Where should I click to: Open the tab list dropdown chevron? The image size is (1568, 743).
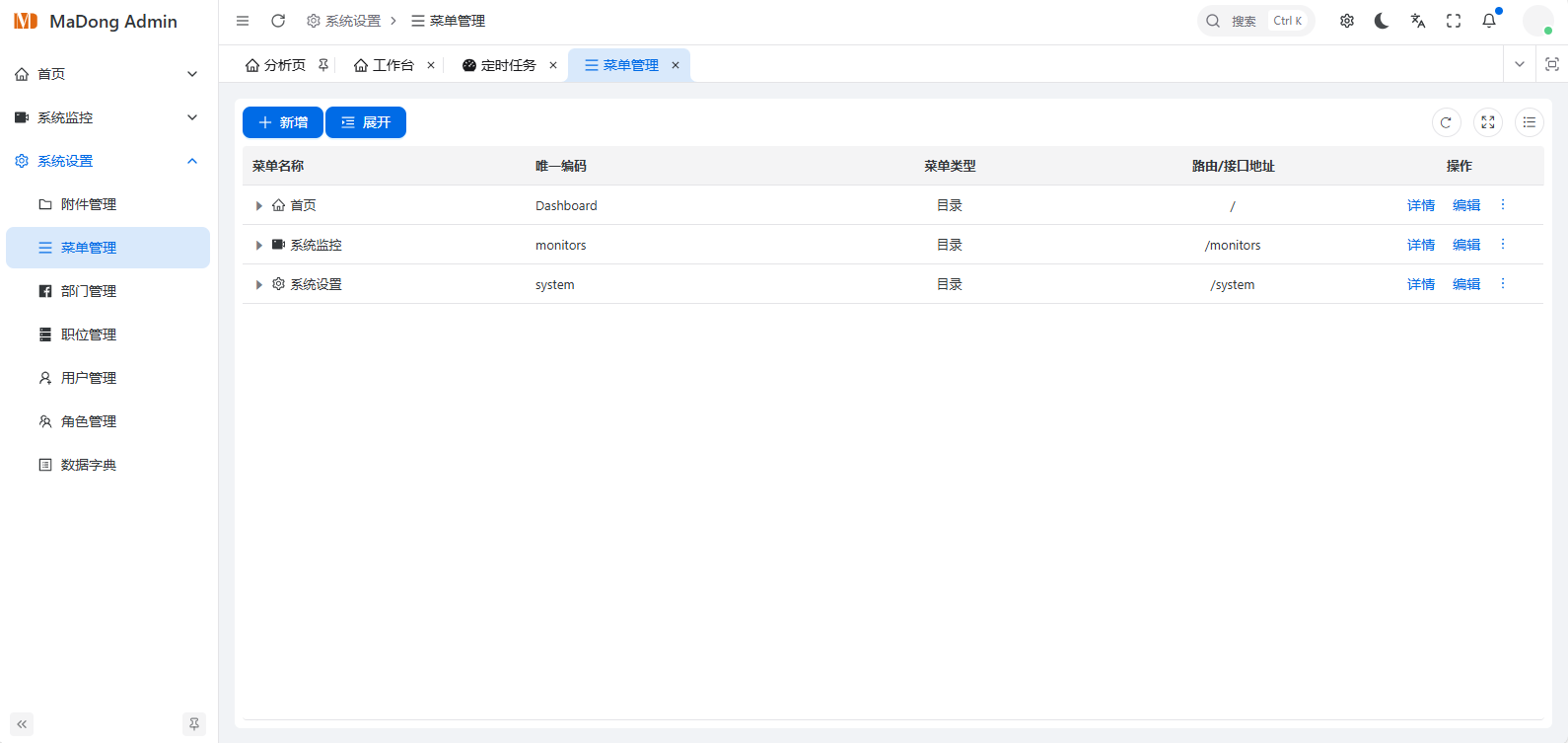1520,64
